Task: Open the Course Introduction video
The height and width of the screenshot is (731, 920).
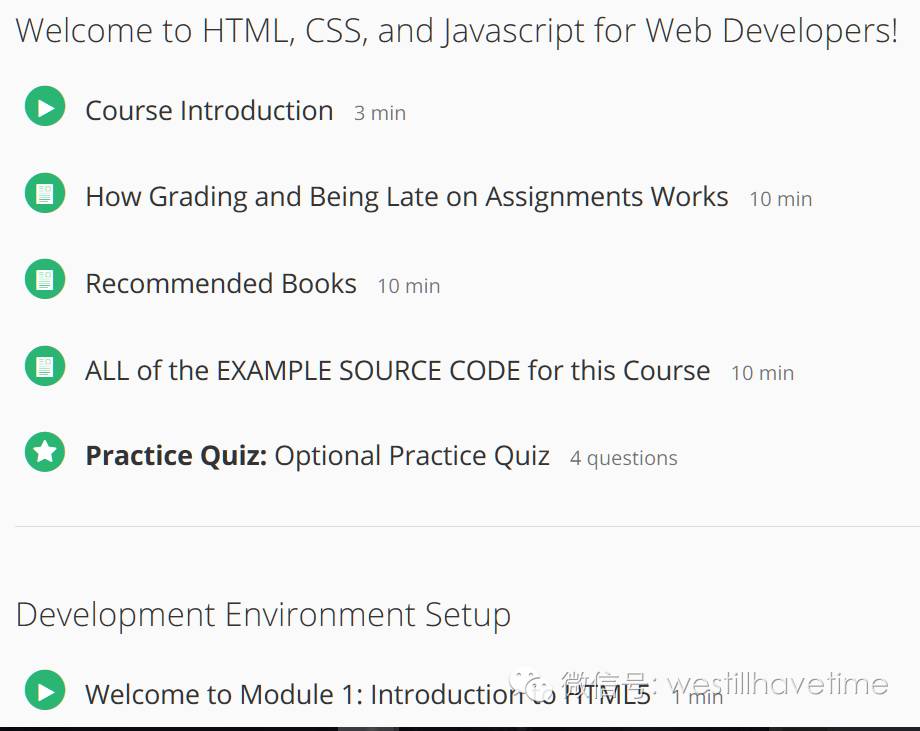Action: coord(209,110)
